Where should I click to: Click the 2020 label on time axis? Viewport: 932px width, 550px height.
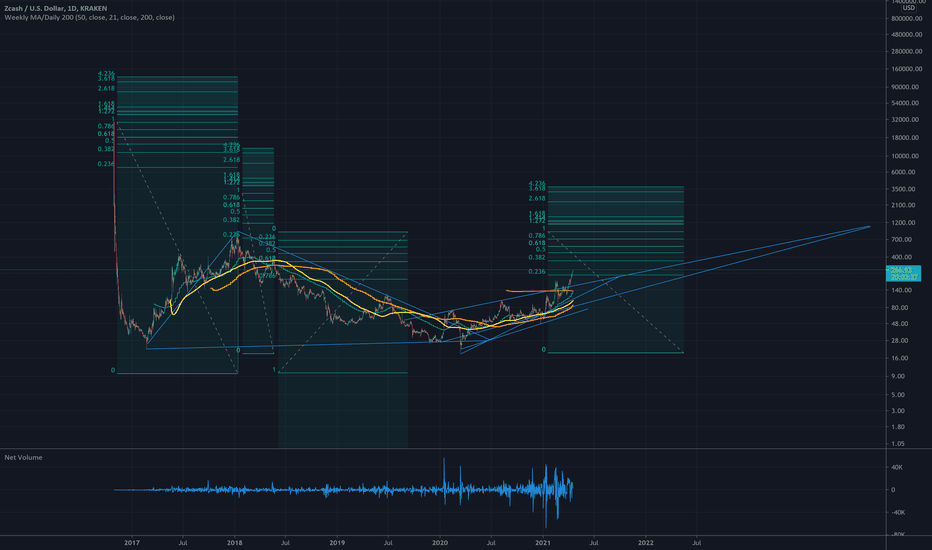[x=440, y=543]
